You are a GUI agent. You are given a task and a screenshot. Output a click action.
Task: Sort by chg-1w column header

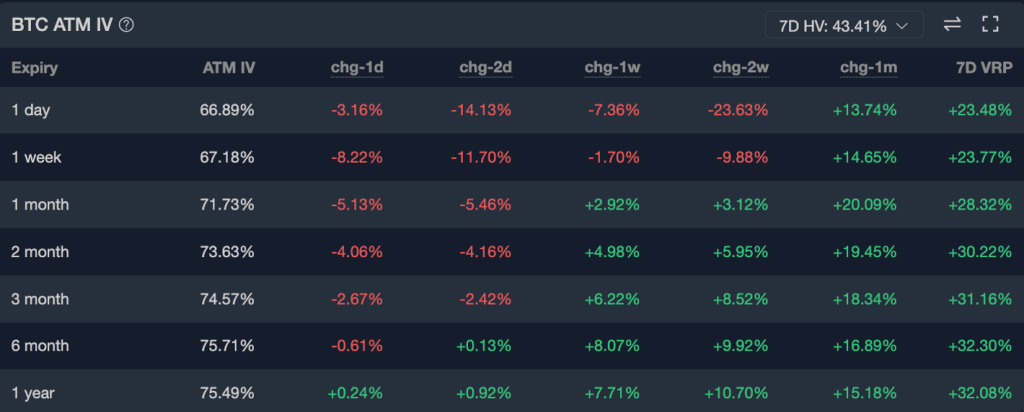613,68
